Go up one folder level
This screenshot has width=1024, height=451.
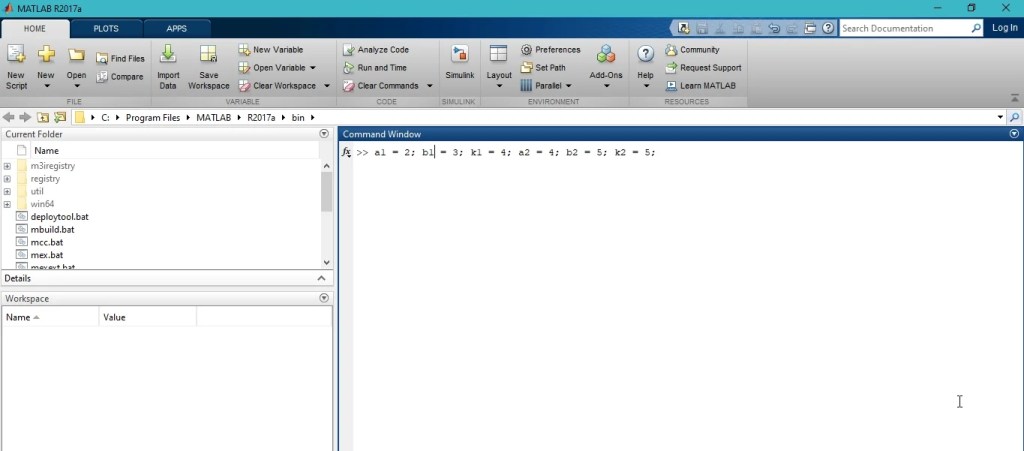coord(42,117)
